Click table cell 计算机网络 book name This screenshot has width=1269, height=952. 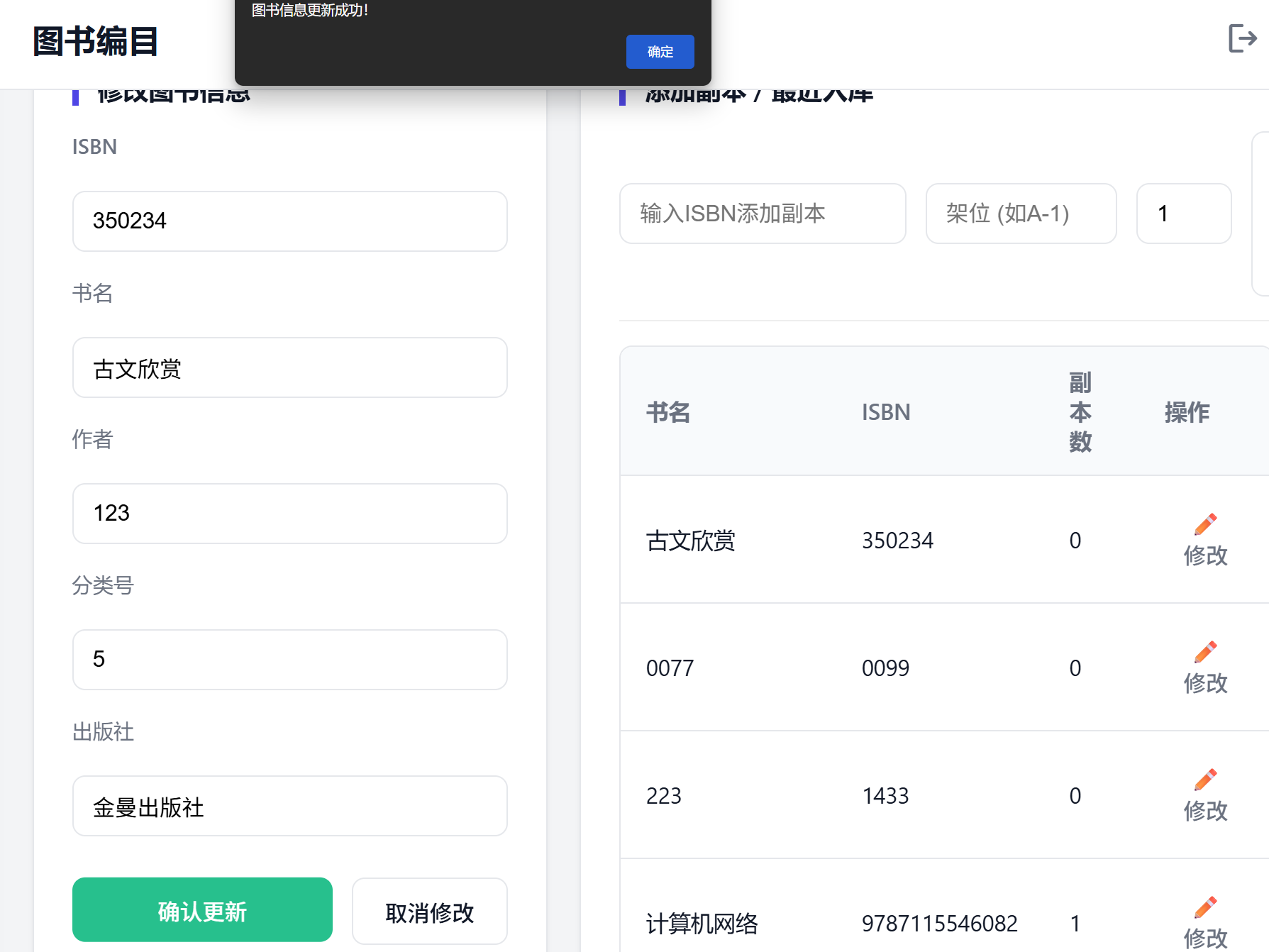(x=702, y=924)
